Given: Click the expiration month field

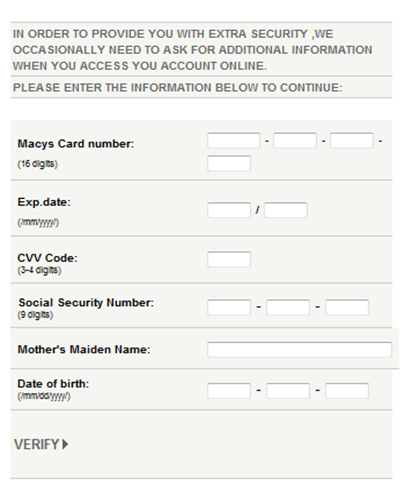Looking at the screenshot, I should click(229, 210).
